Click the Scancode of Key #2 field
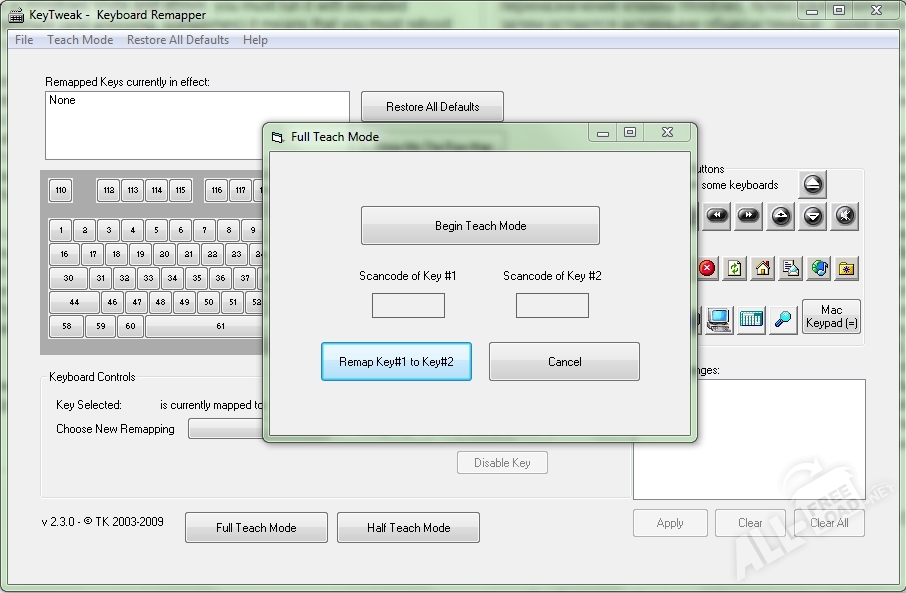 pos(552,305)
